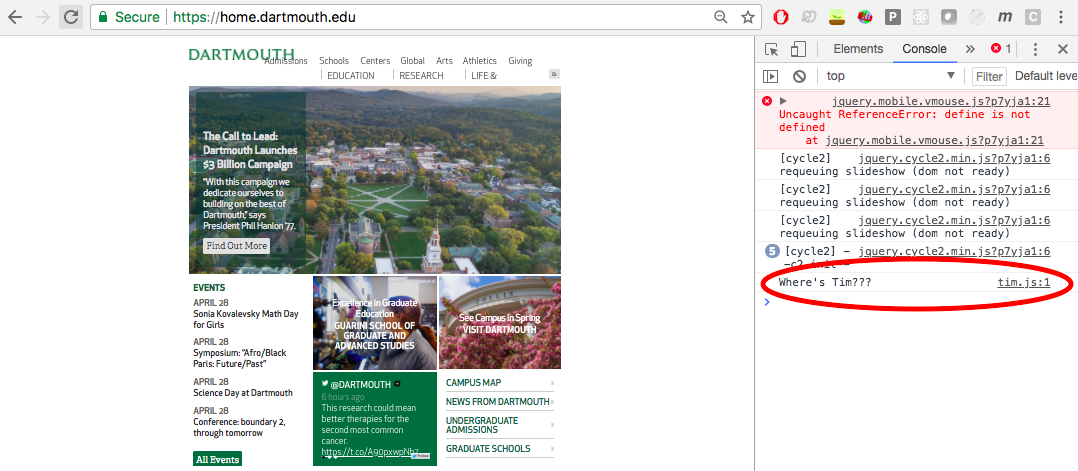
Task: Open the Global nav link
Action: [412, 61]
